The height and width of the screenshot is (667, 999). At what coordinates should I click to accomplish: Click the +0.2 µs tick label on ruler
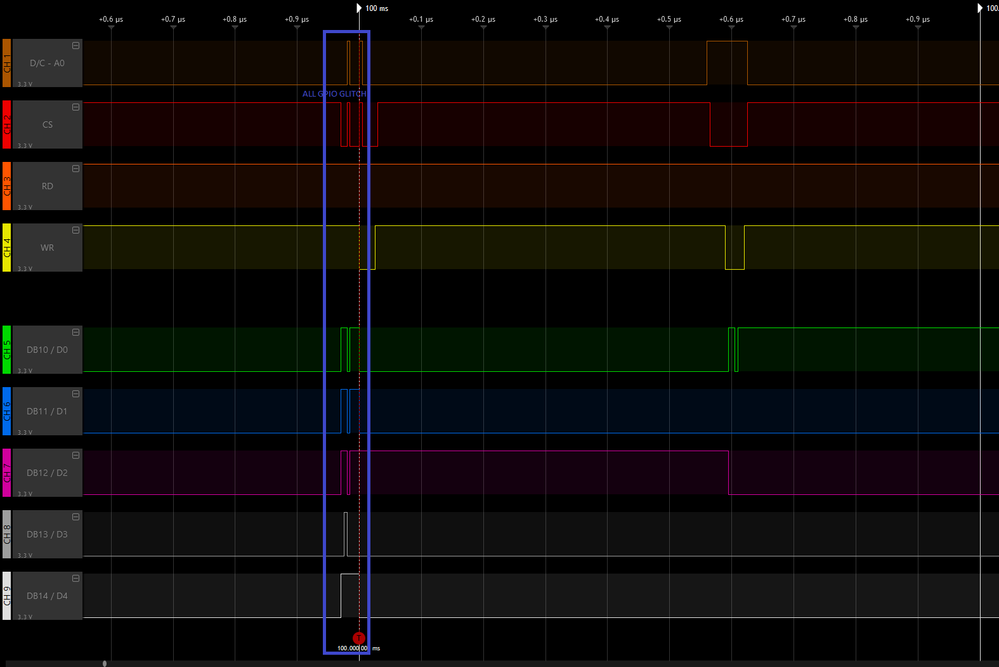[483, 19]
